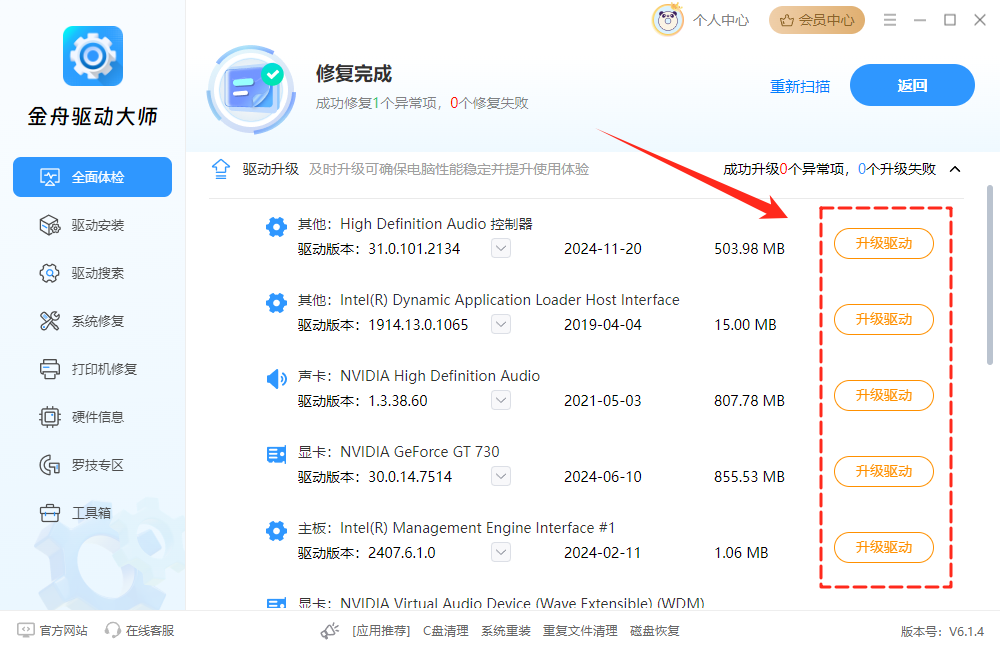Go to 打印机修复 printer icon
Viewport: 1000px width, 650px height.
[50, 369]
